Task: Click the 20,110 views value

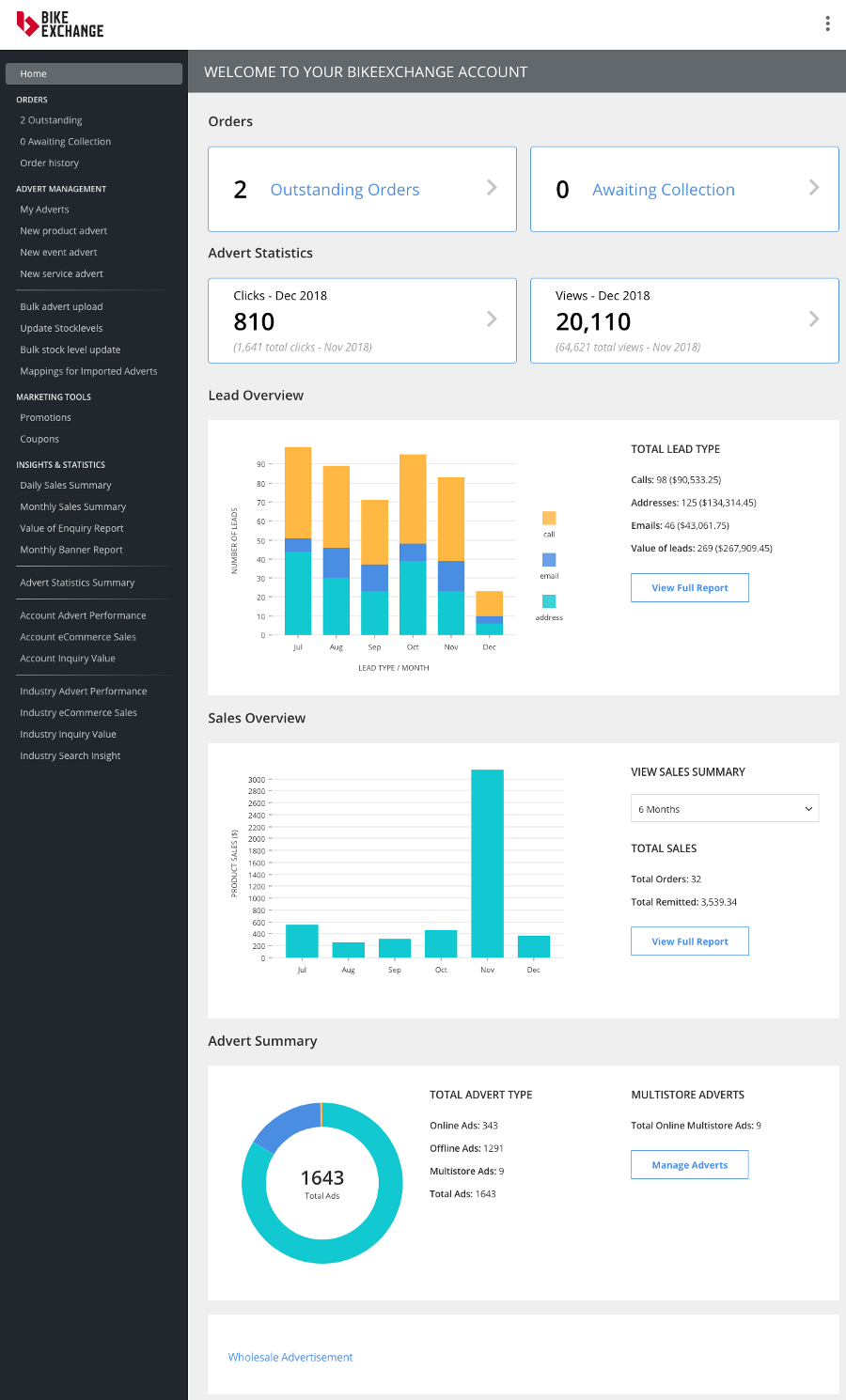Action: click(593, 322)
